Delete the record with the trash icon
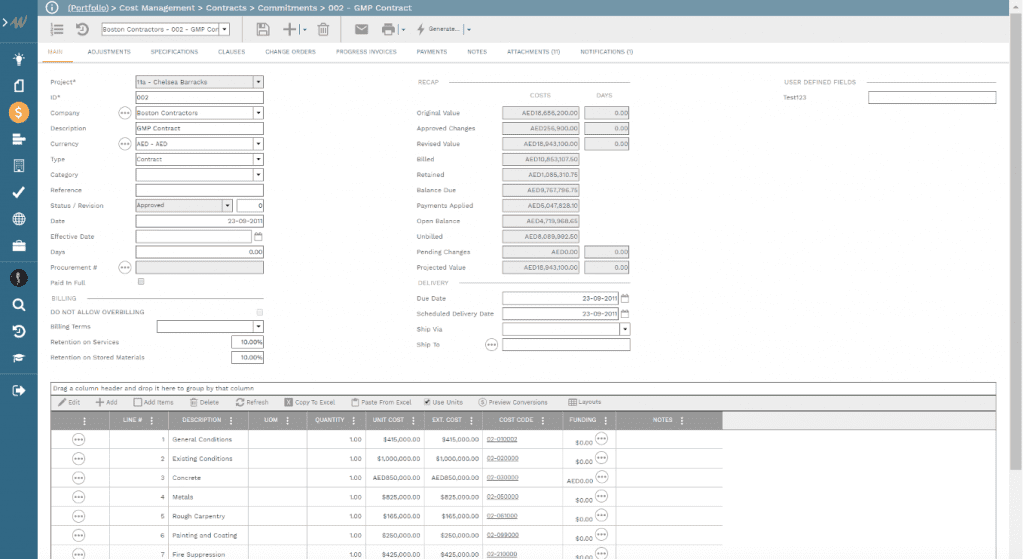 323,29
